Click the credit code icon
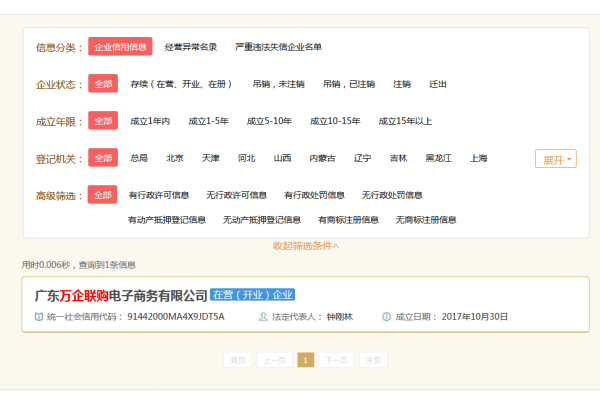This screenshot has width=600, height=400. click(39, 317)
